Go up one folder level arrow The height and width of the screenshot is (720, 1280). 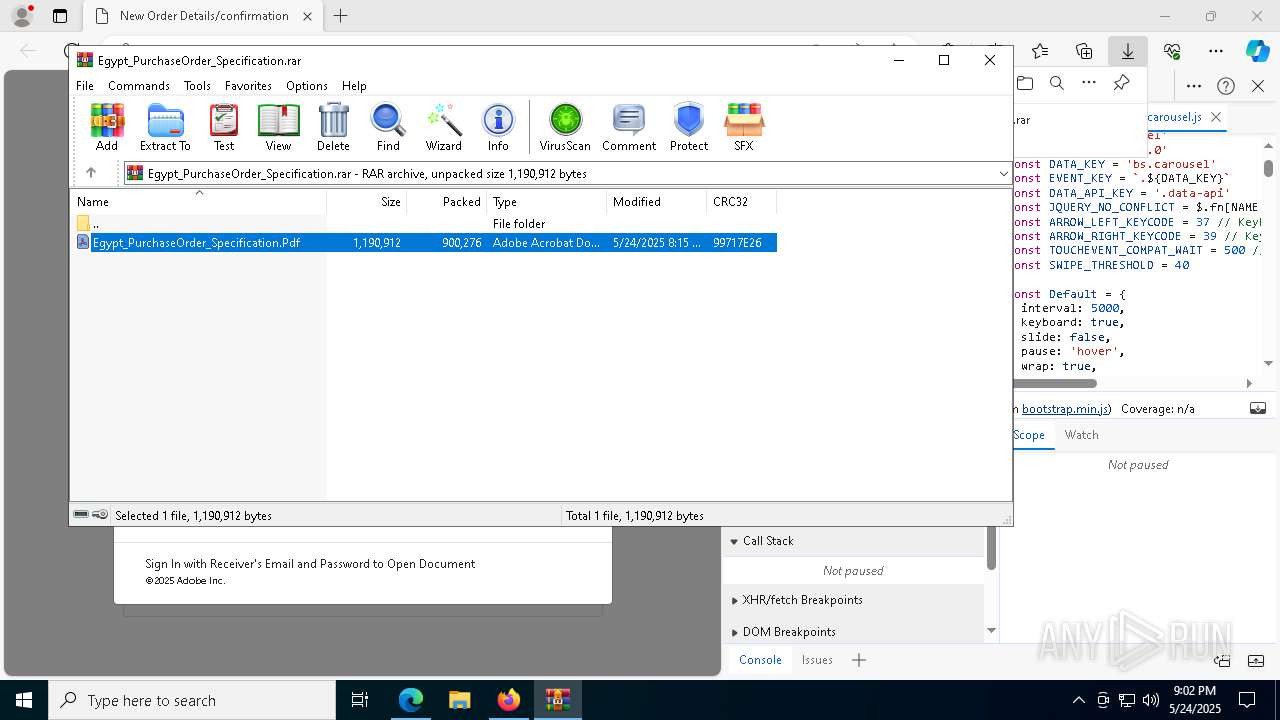(90, 173)
